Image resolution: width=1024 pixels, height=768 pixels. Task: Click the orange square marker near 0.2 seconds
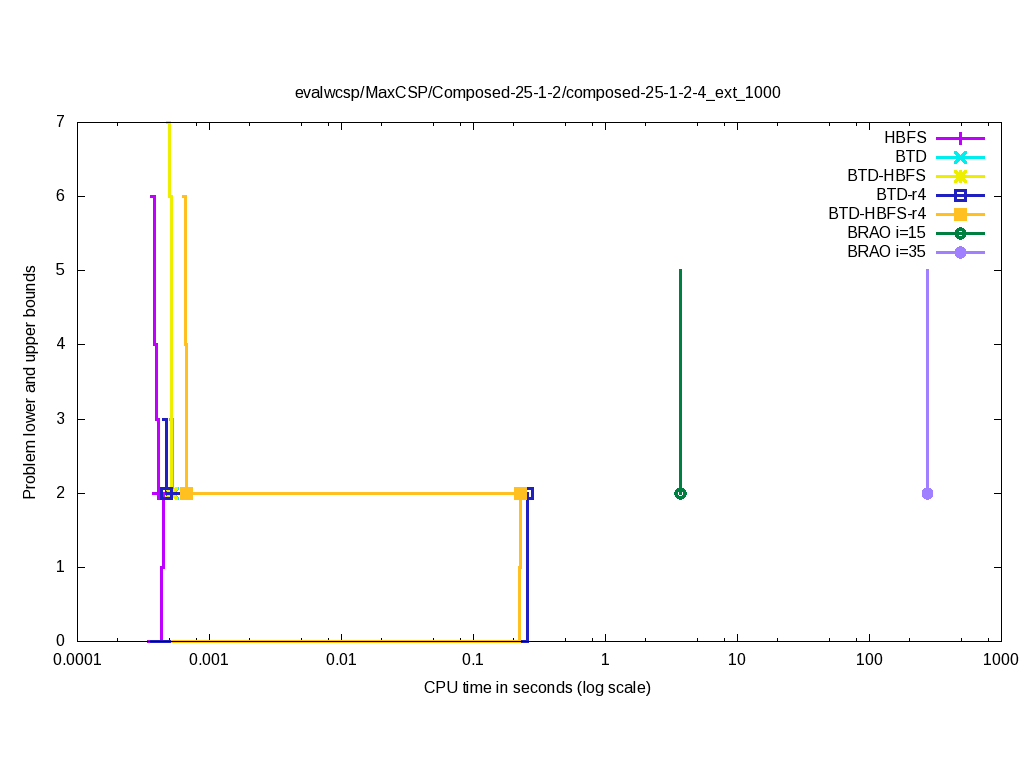coord(519,493)
